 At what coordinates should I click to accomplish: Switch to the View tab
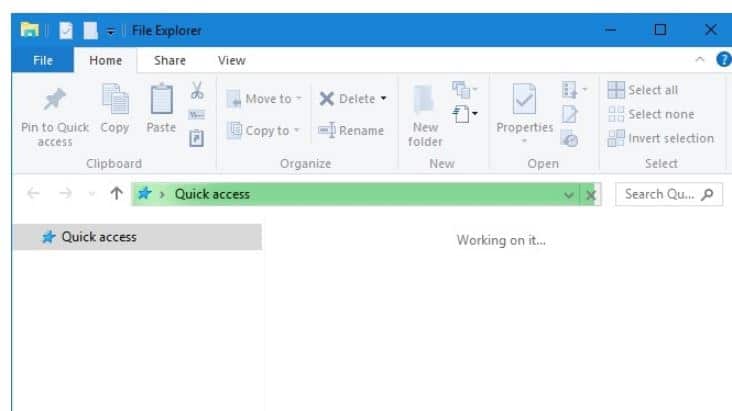point(231,60)
